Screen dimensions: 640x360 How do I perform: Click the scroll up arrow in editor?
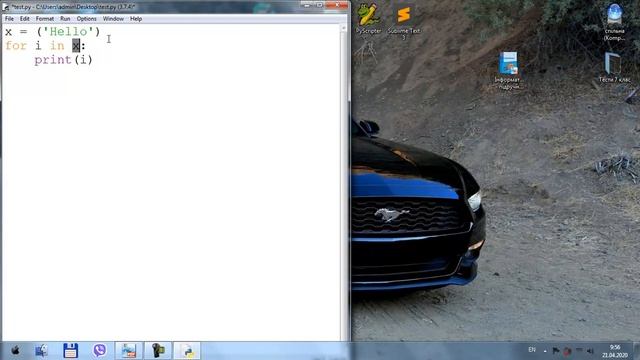click(x=343, y=28)
